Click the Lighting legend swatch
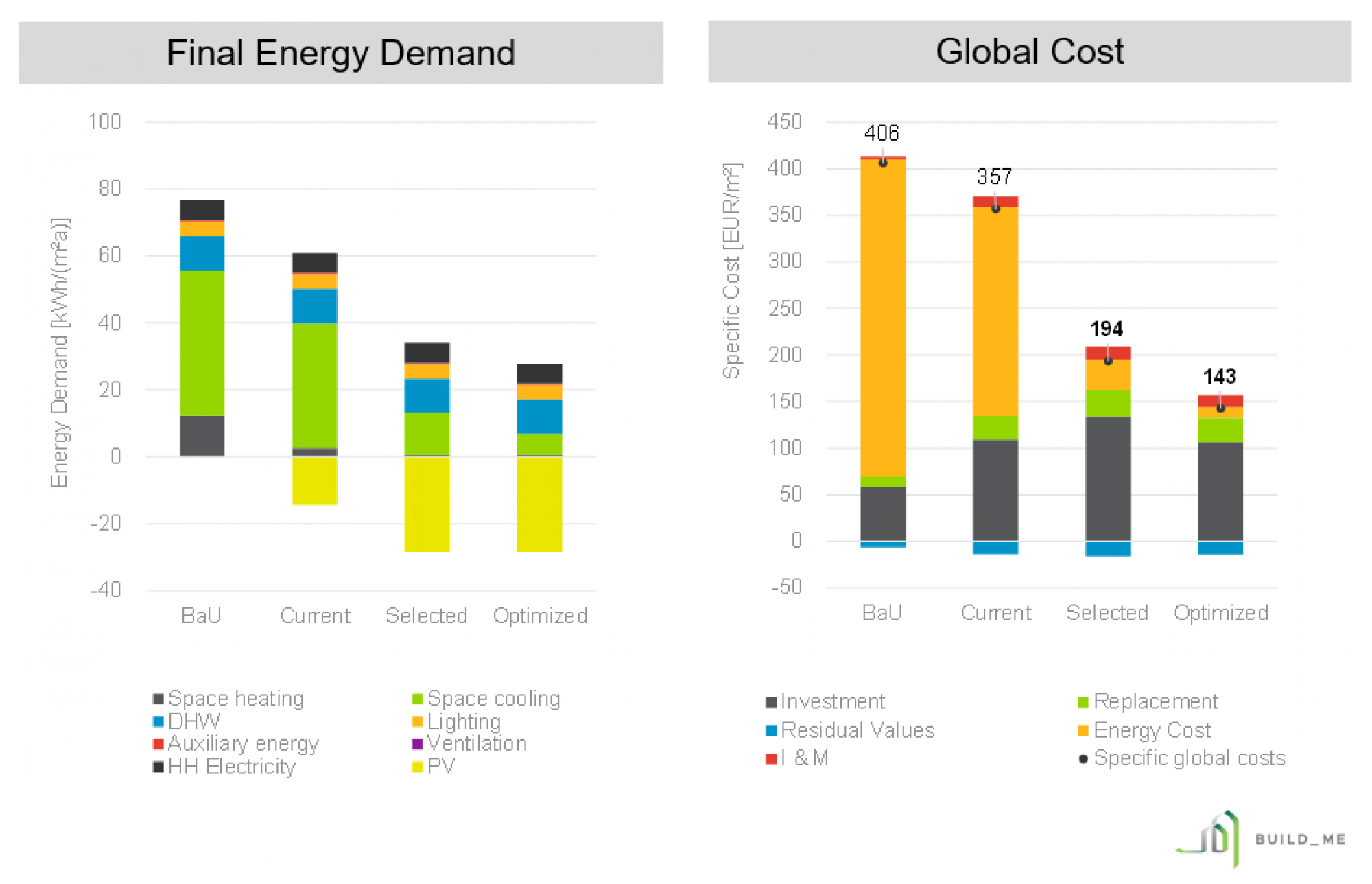This screenshot has width=1372, height=884. point(416,721)
